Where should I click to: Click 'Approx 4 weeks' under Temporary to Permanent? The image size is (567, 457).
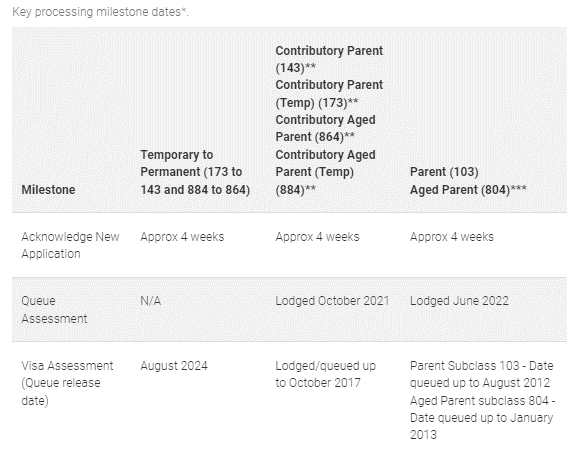click(x=182, y=237)
